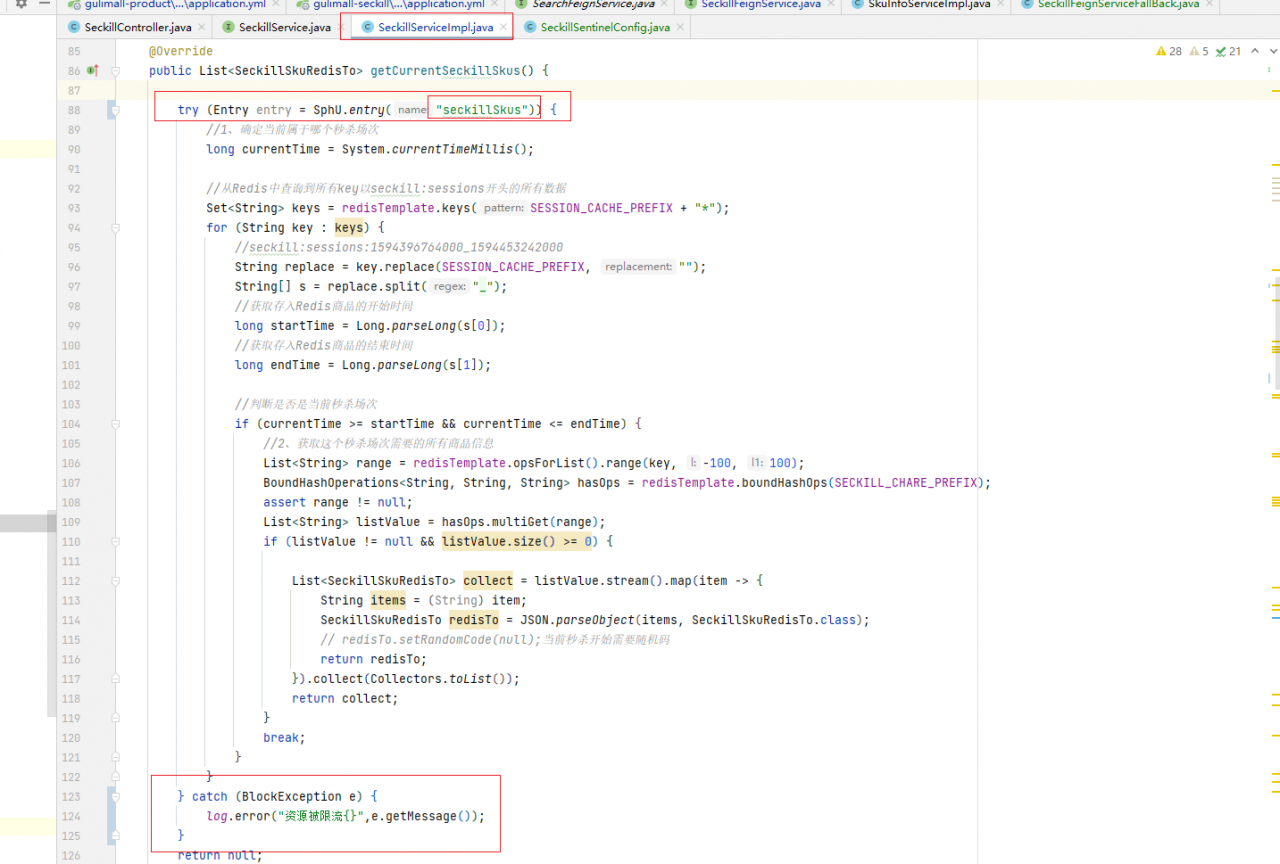Click the break statement on line 120

(284, 738)
